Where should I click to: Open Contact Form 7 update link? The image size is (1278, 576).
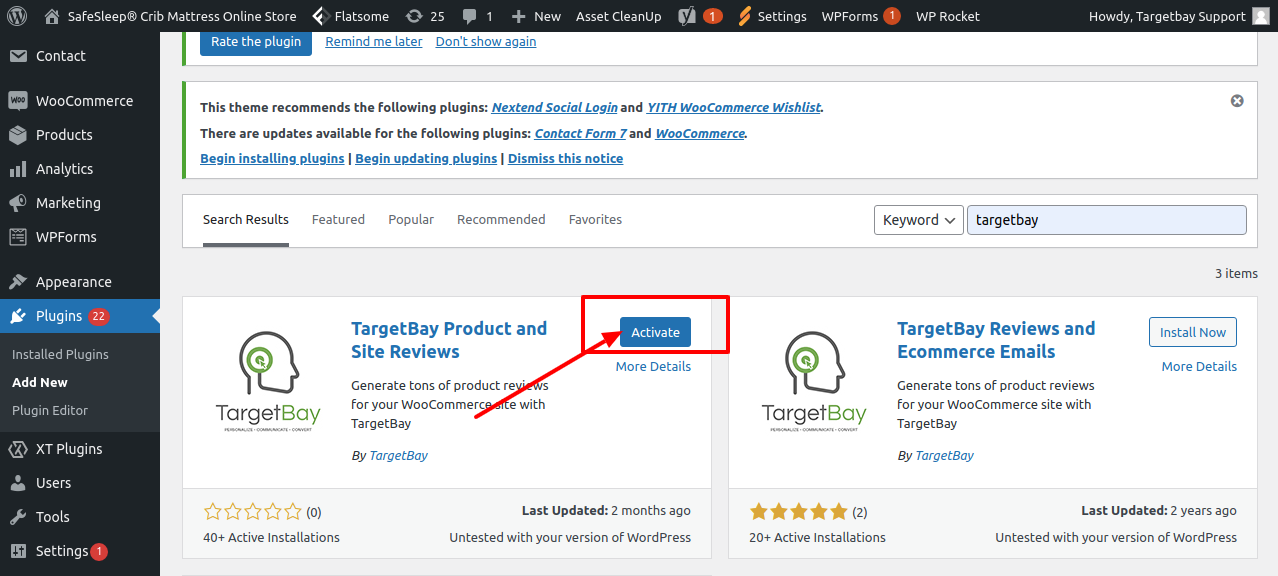[580, 134]
